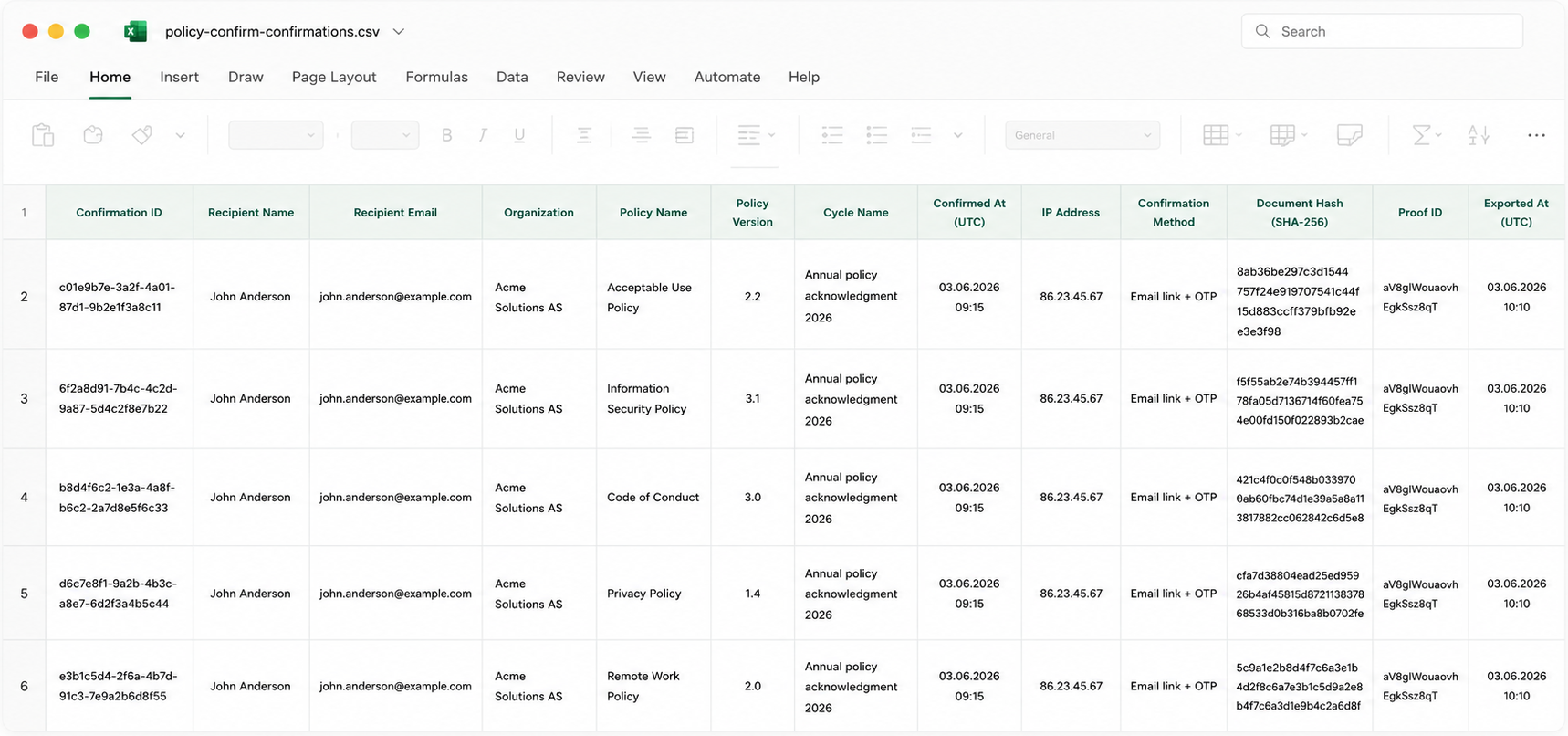Click the copy icon next to Paste

(x=93, y=135)
